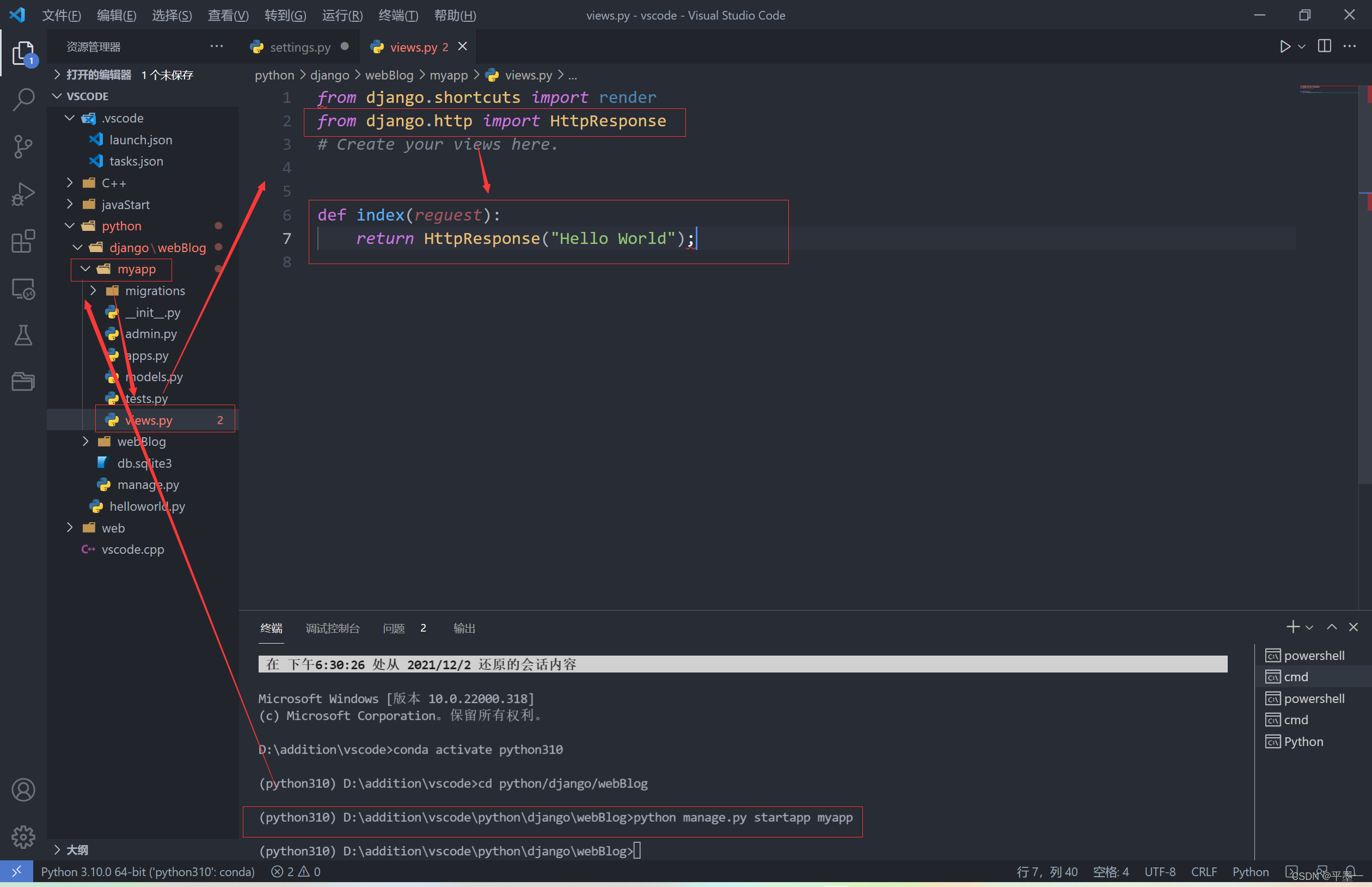Click the Run Python File play button
This screenshot has height=887, width=1372.
(x=1284, y=47)
